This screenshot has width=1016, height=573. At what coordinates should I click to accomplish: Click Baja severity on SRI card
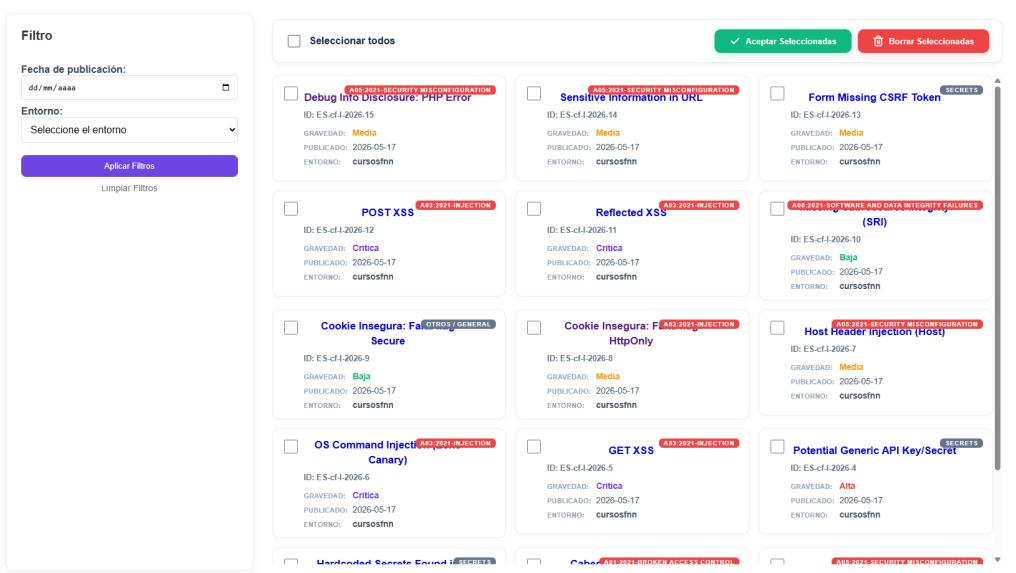click(x=848, y=257)
